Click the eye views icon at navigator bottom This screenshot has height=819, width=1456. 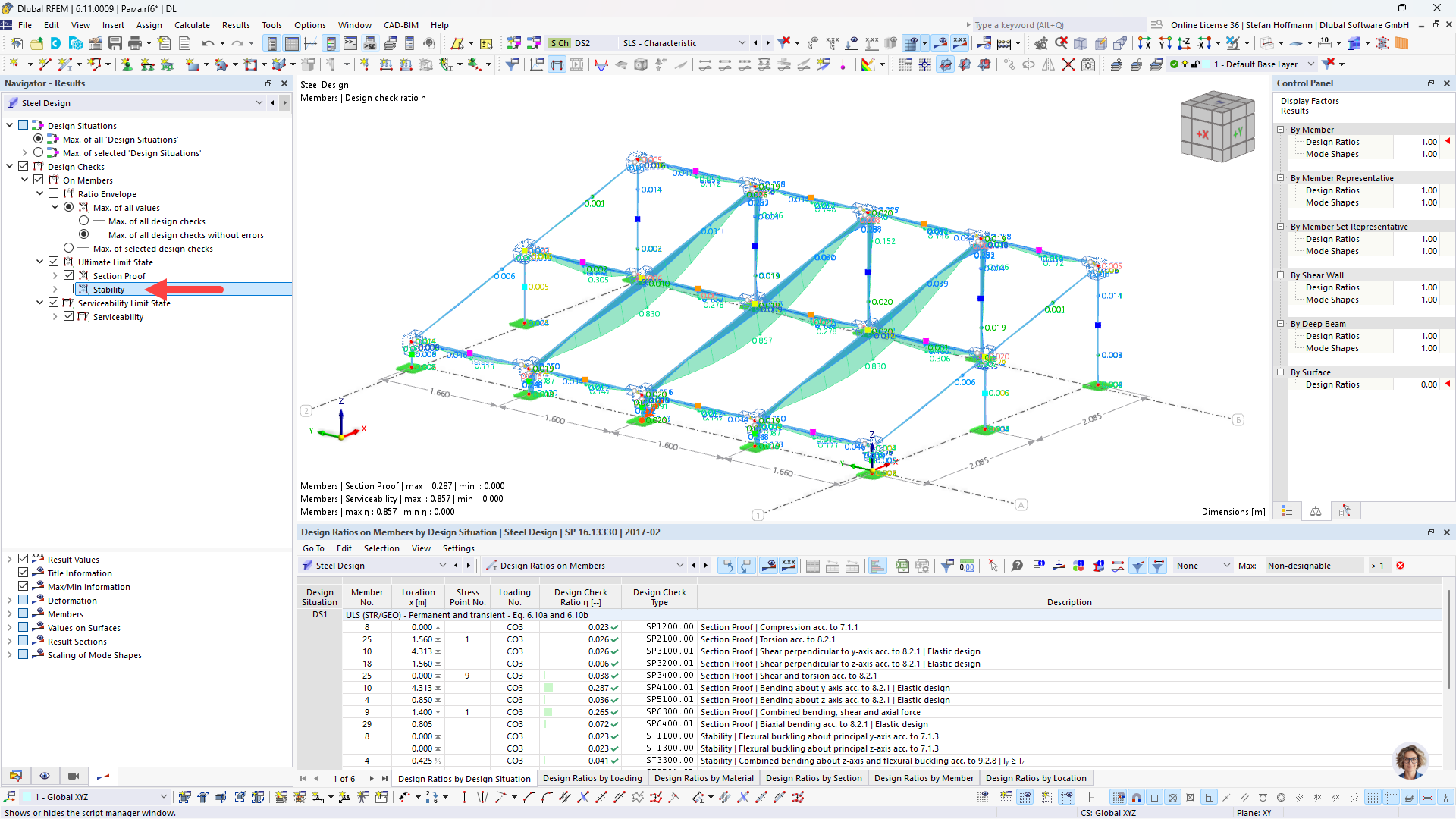45,776
